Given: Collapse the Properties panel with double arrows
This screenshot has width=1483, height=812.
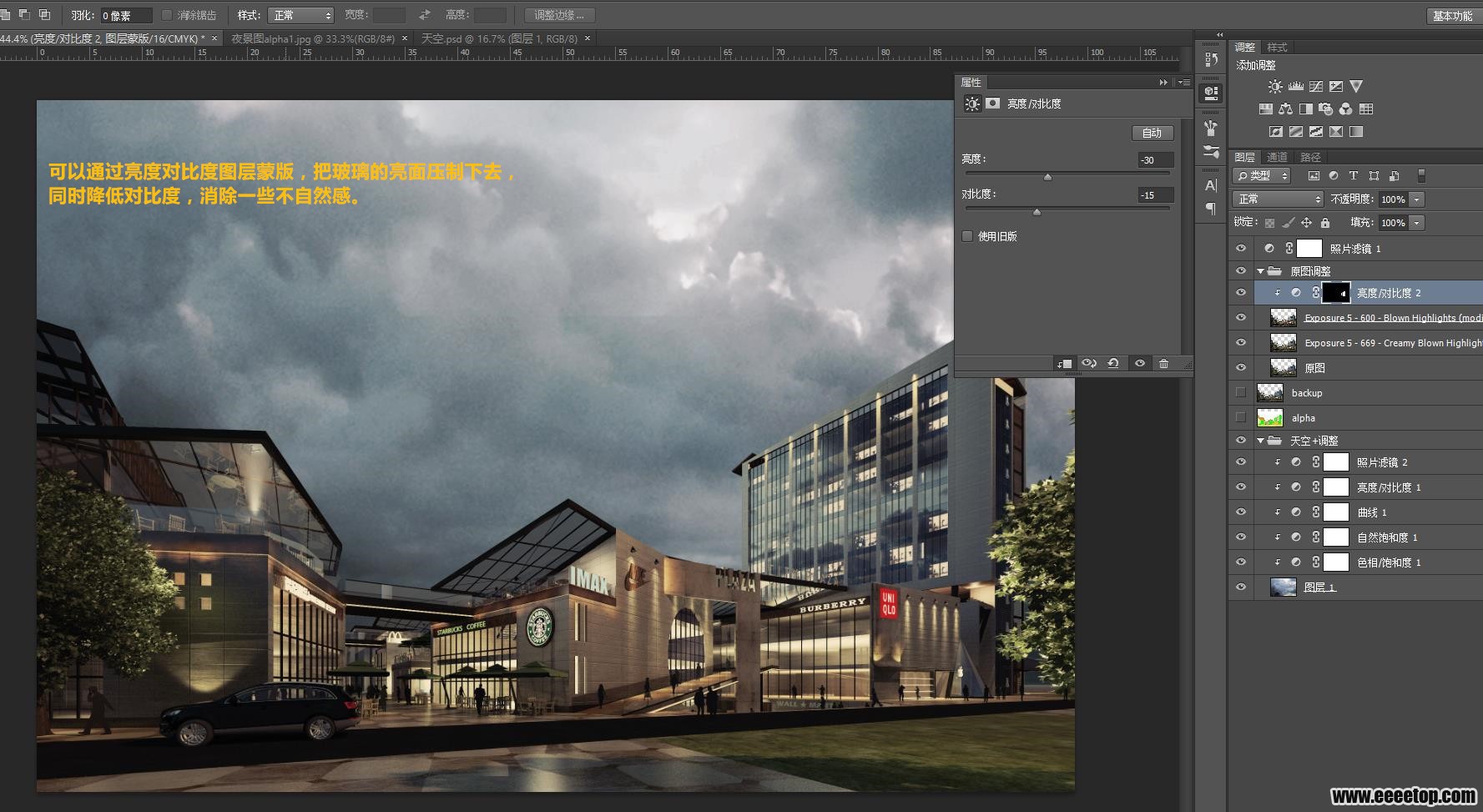Looking at the screenshot, I should pos(1163,82).
